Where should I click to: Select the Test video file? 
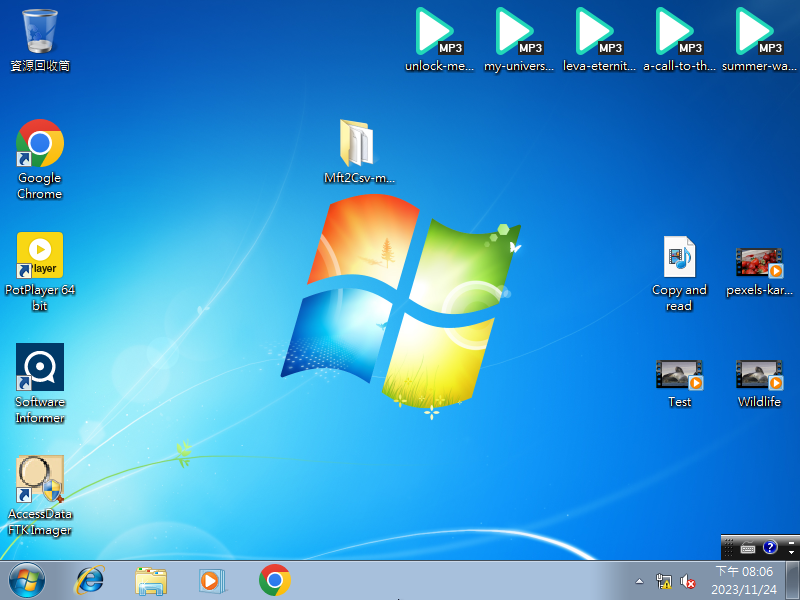(x=679, y=384)
